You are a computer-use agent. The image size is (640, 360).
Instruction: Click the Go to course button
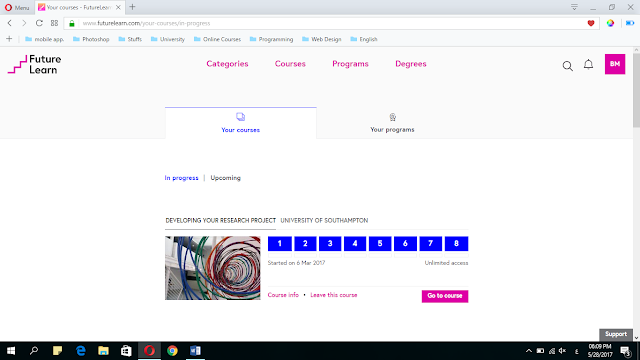tap(445, 296)
